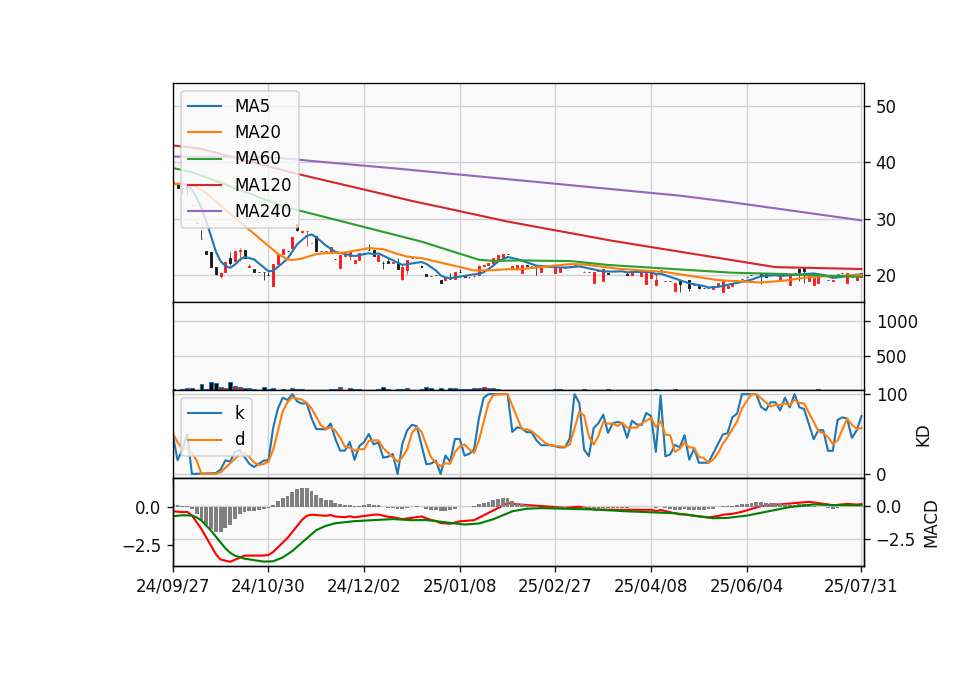Click the left MACD axis value −2.5
Viewport: 960px width, 690px height.
[141, 546]
